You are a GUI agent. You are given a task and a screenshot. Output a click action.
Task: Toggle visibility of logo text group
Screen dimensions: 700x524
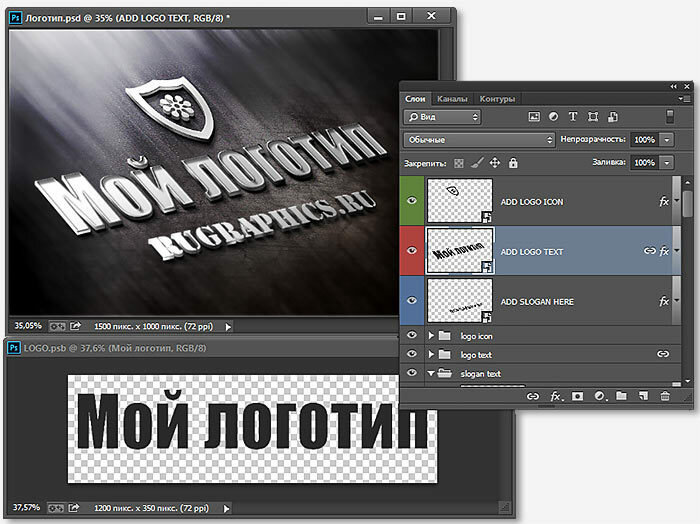412,354
